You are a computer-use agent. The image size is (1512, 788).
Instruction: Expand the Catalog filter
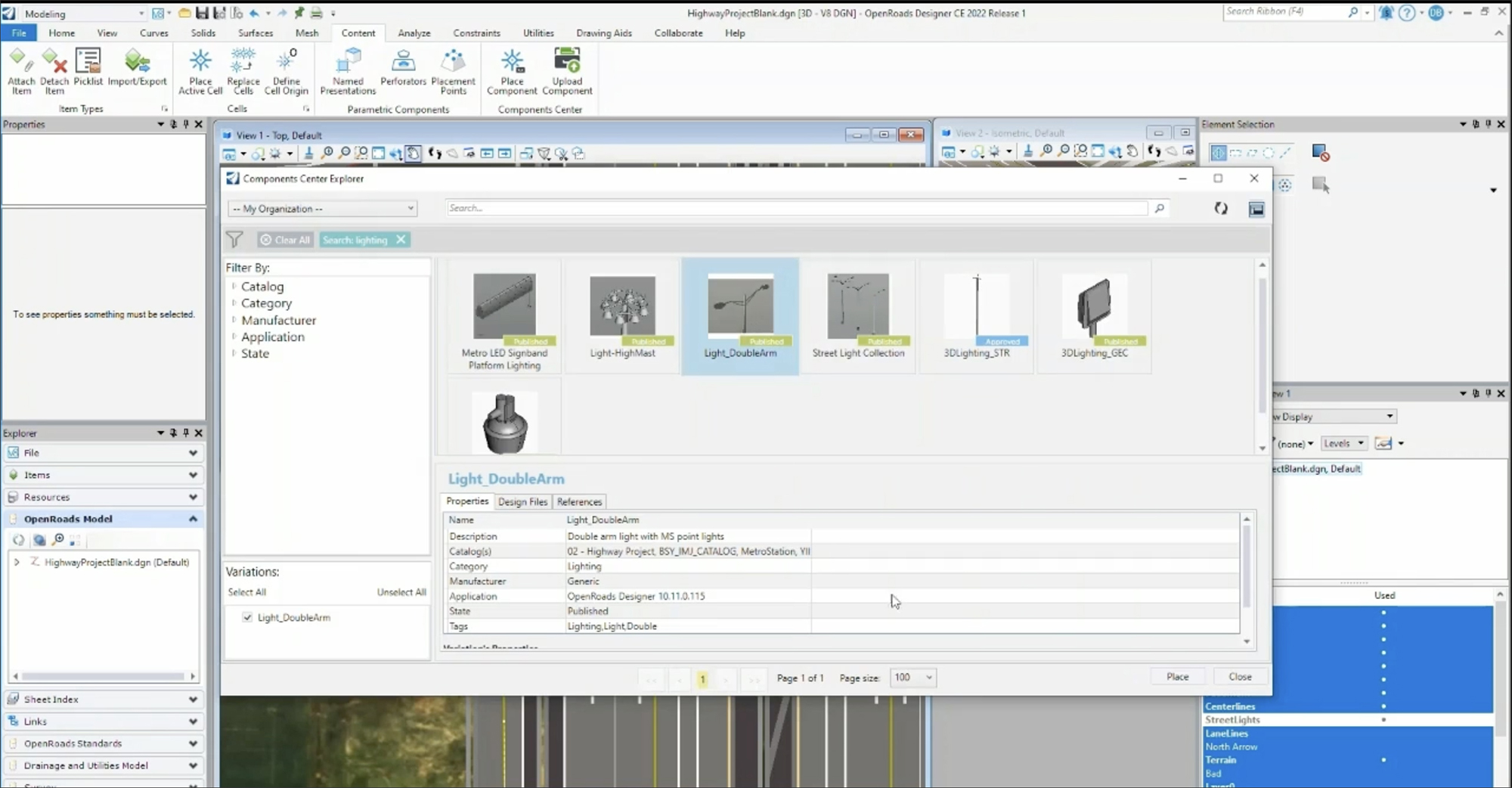234,287
